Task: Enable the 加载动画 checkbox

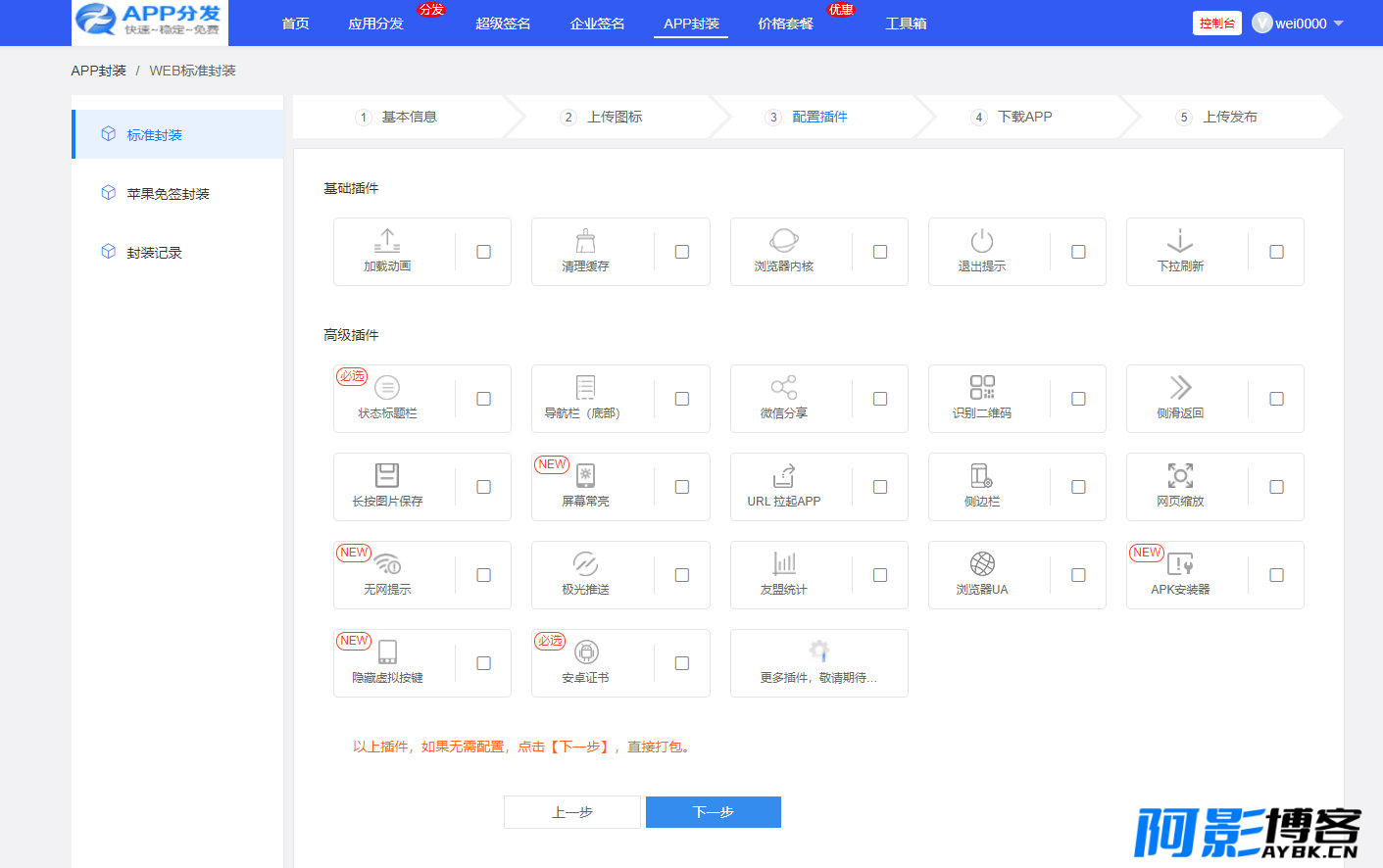Action: click(483, 252)
